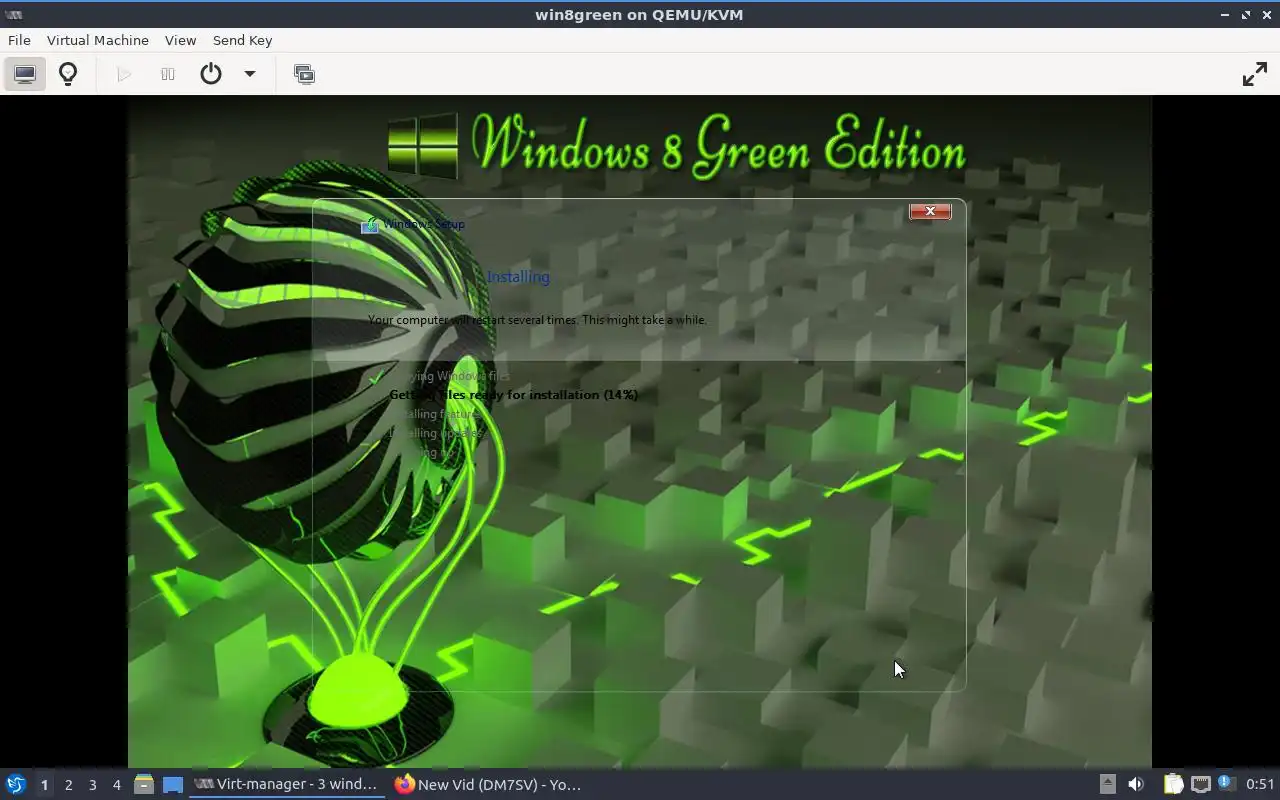1280x800 pixels.
Task: Click the Windows Setup title icon
Action: [x=370, y=225]
